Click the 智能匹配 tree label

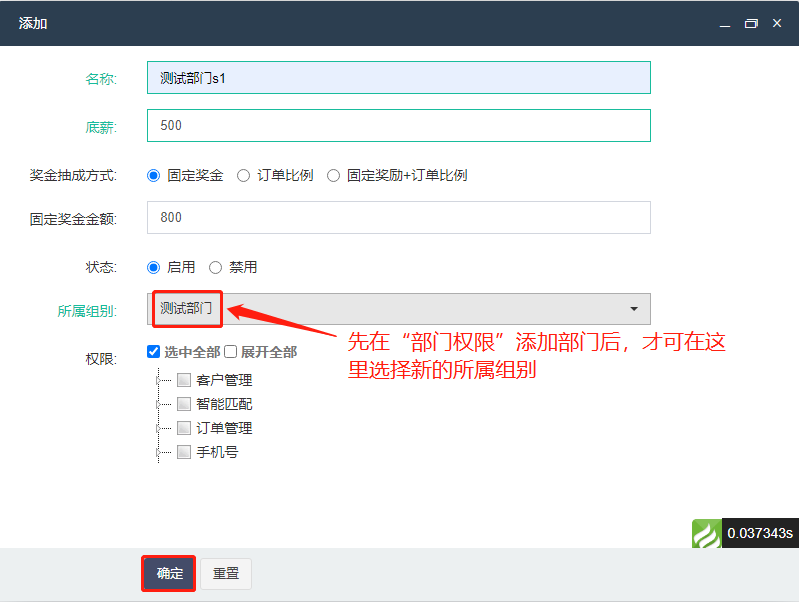224,404
